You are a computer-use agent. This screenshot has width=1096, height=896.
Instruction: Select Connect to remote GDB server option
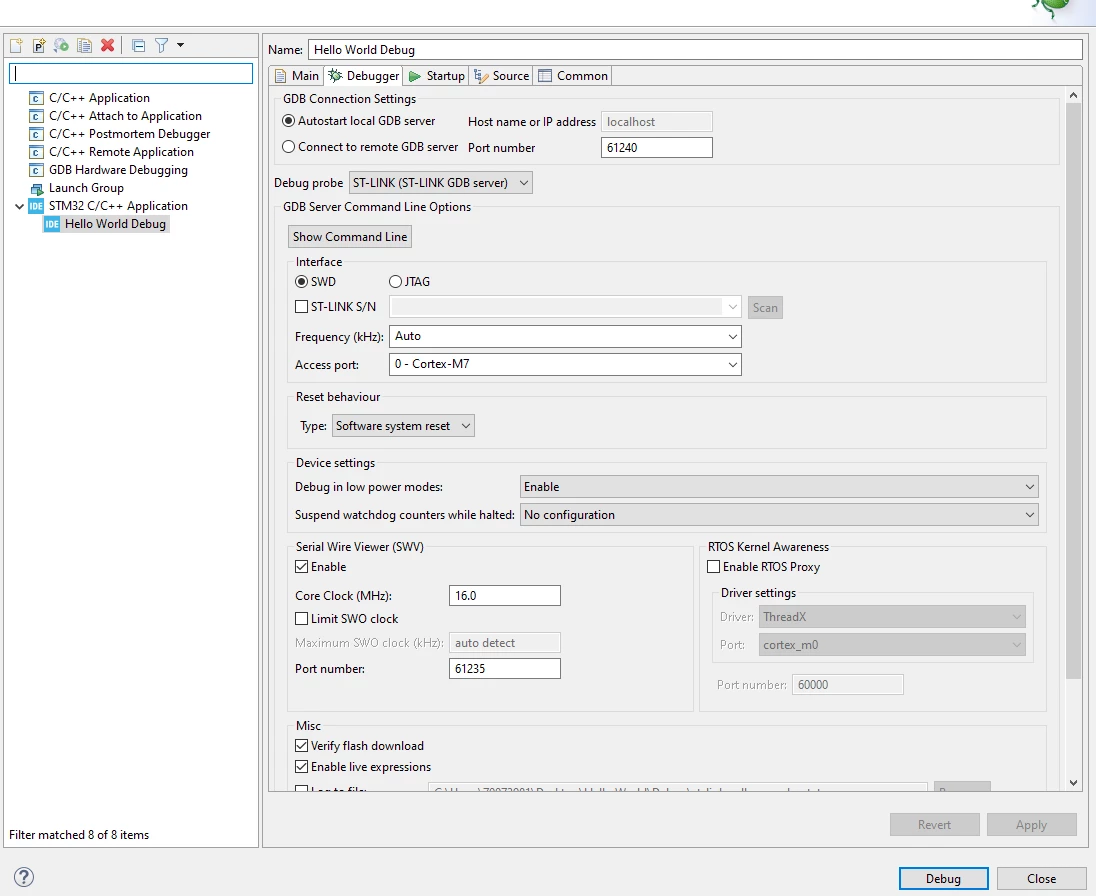[x=288, y=147]
